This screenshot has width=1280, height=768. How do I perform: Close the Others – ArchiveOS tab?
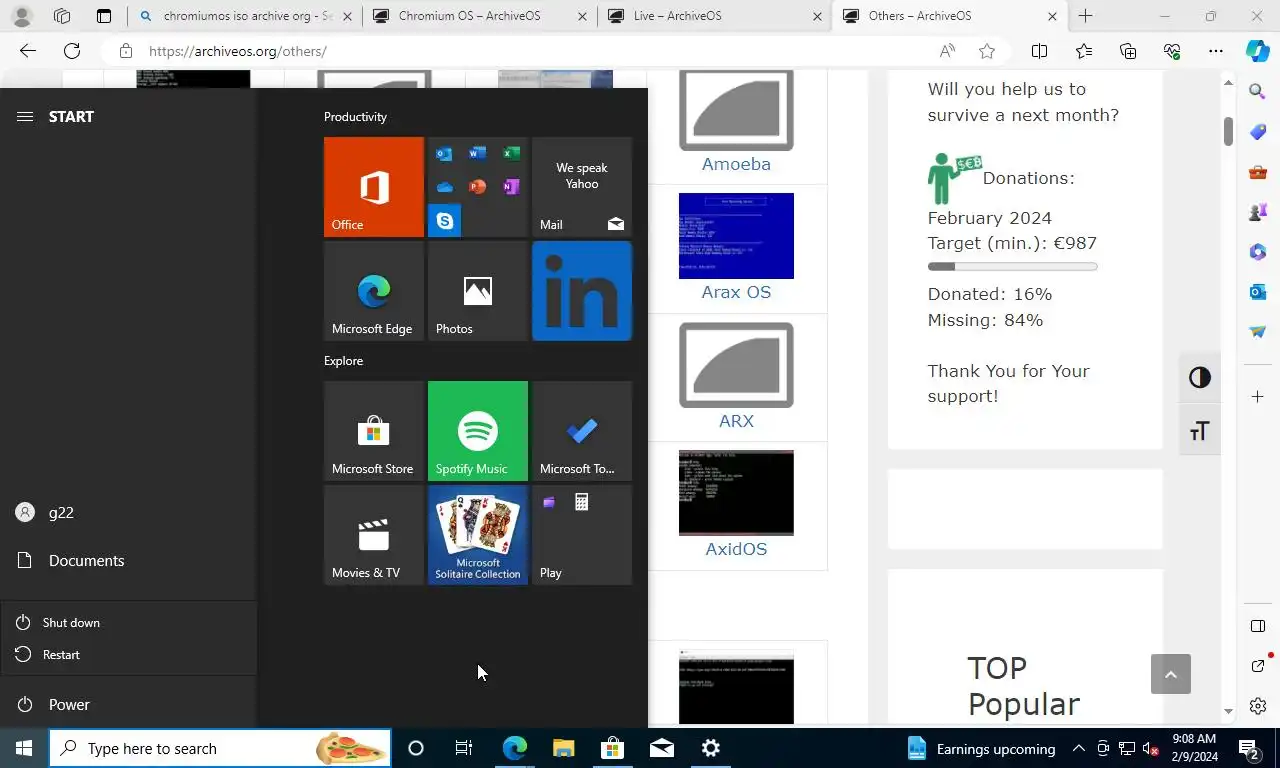click(x=1052, y=16)
